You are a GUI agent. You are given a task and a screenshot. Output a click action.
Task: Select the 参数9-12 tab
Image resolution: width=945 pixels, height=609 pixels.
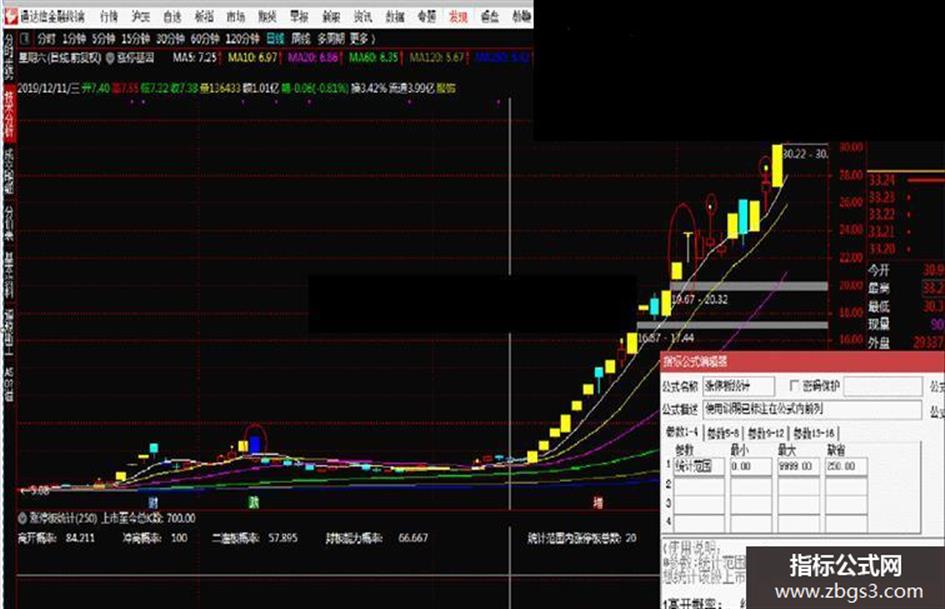point(766,433)
